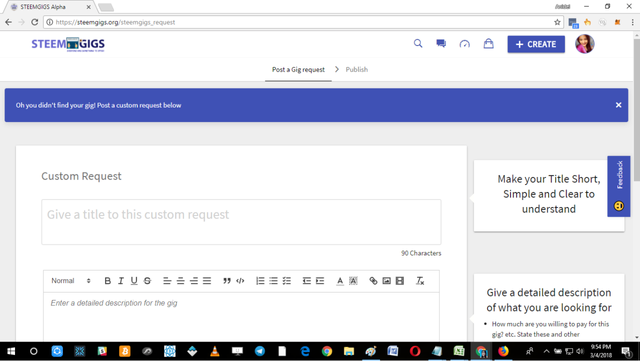Dismiss the blue custom request banner
This screenshot has width=640, height=362.
618,105
